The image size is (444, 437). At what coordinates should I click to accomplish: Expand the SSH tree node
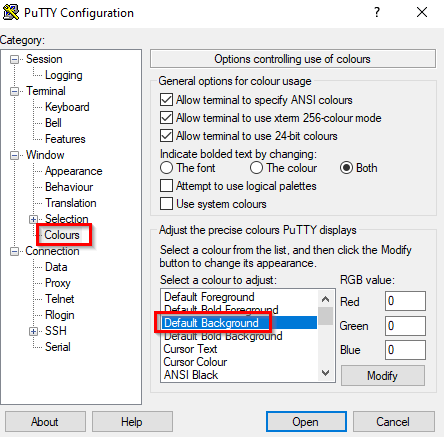(x=33, y=331)
